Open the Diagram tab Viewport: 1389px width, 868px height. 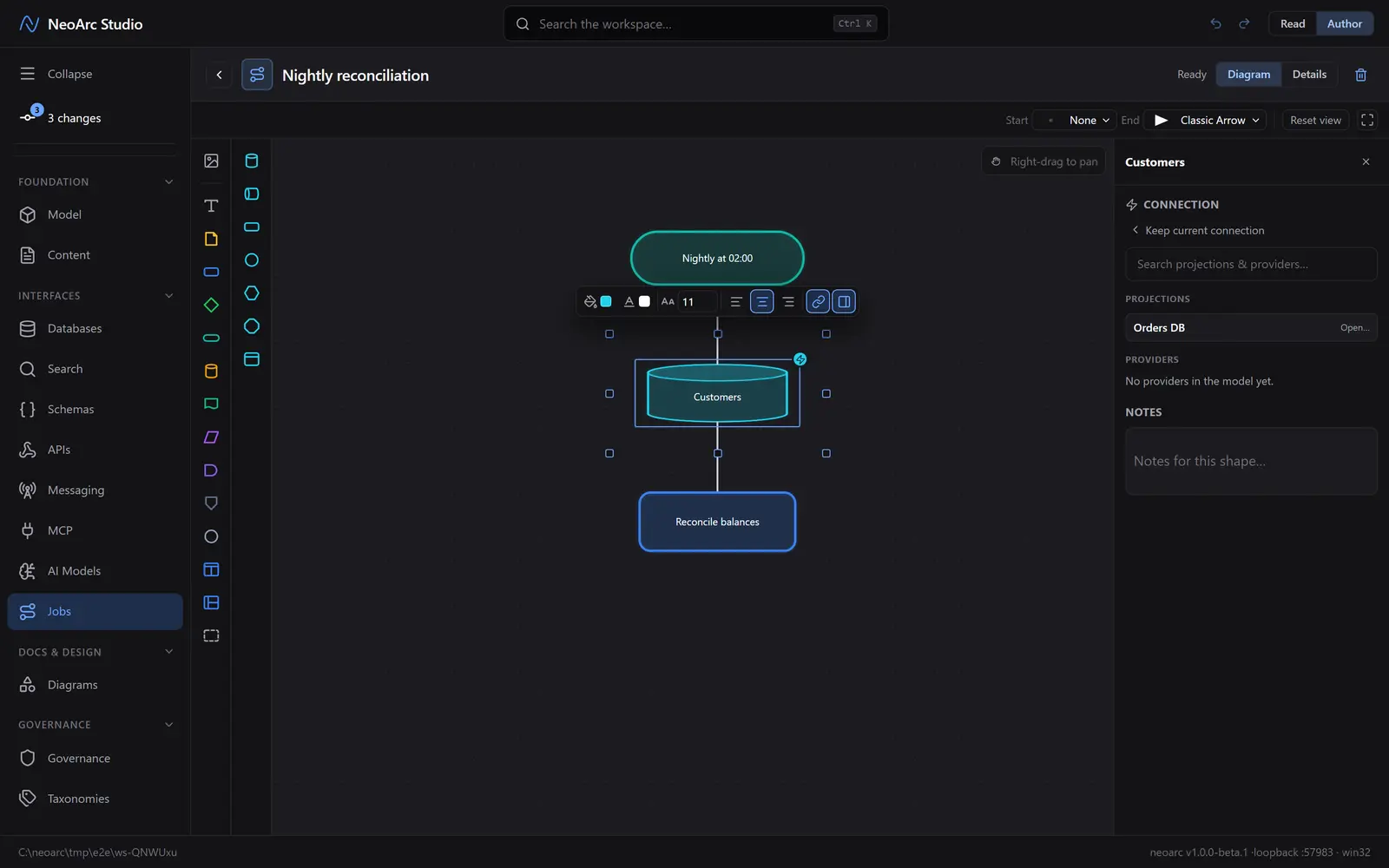pyautogui.click(x=1248, y=75)
